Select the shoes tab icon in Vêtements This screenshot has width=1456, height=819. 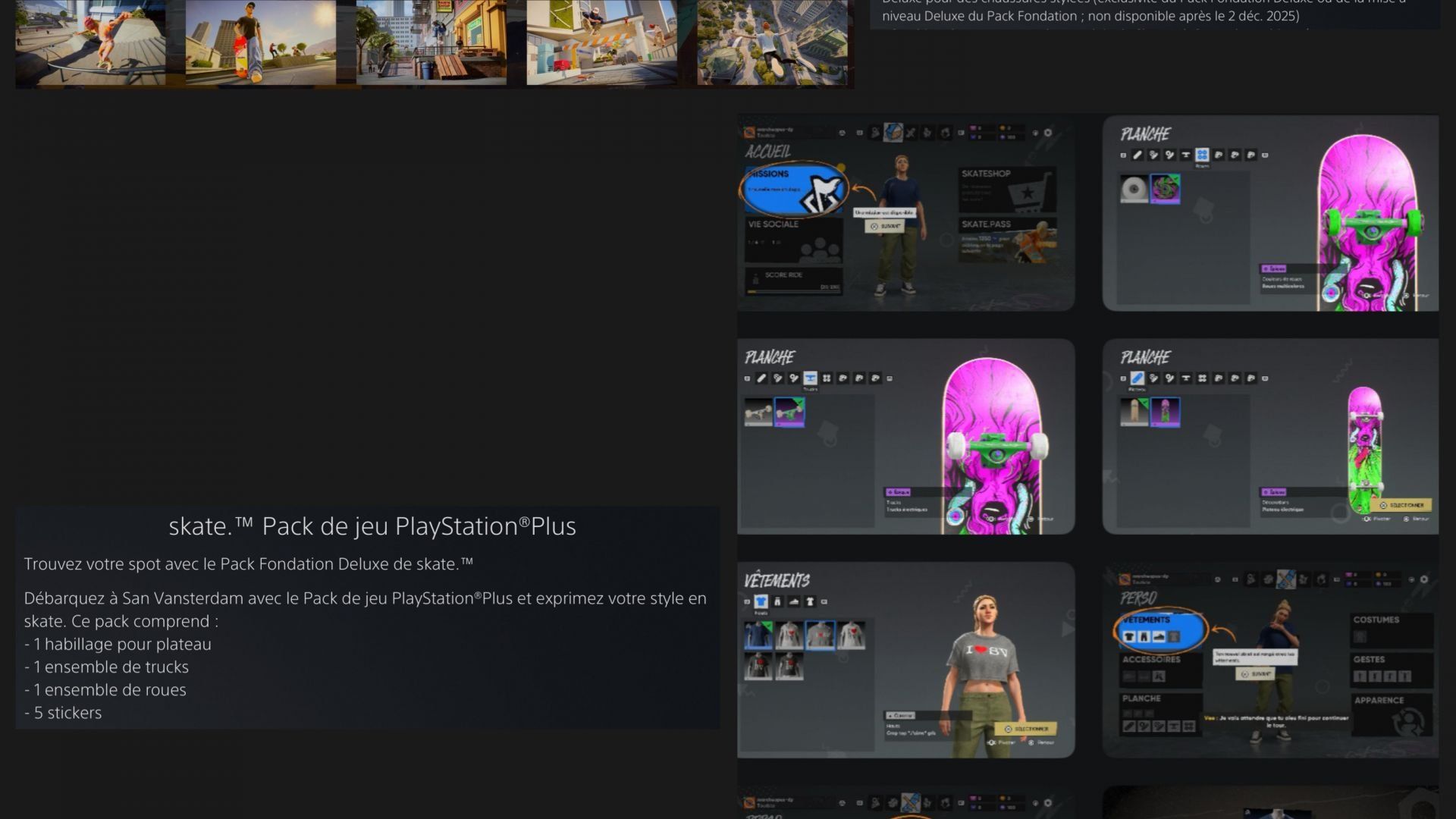(x=794, y=601)
